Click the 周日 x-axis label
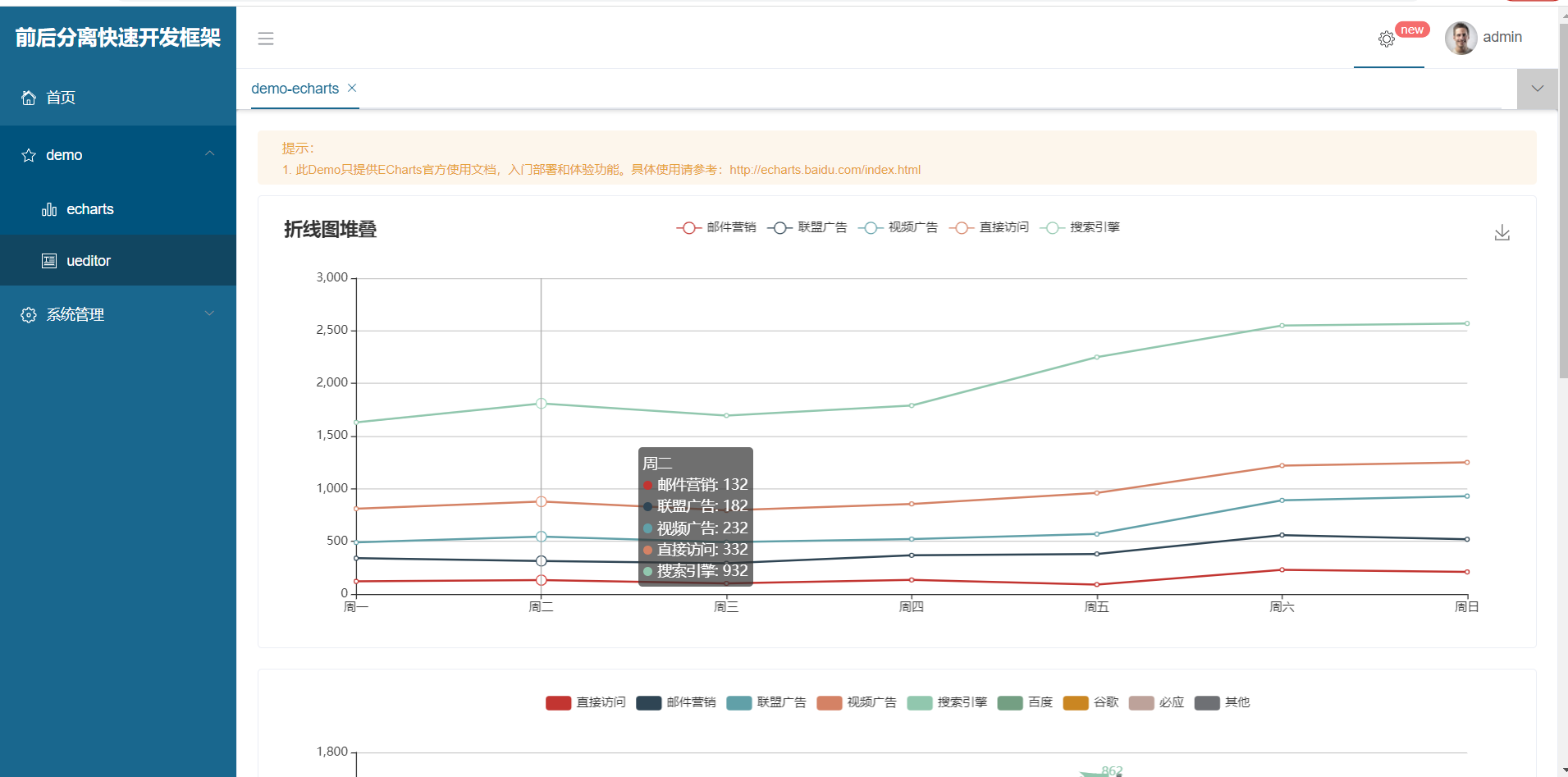Image resolution: width=1568 pixels, height=777 pixels. pyautogui.click(x=1466, y=607)
